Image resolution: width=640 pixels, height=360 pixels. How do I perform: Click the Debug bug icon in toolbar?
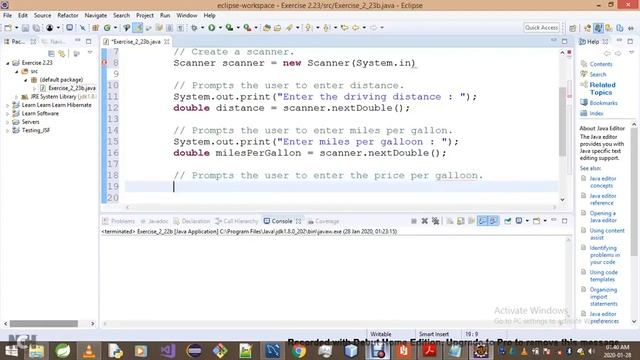(194, 28)
